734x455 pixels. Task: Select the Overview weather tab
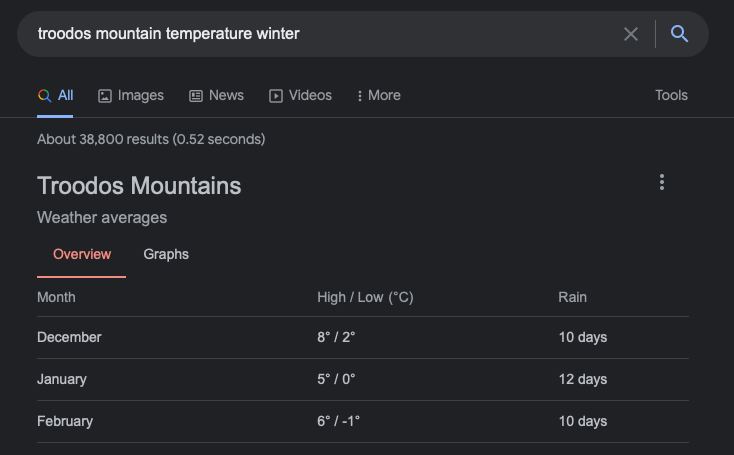click(82, 254)
